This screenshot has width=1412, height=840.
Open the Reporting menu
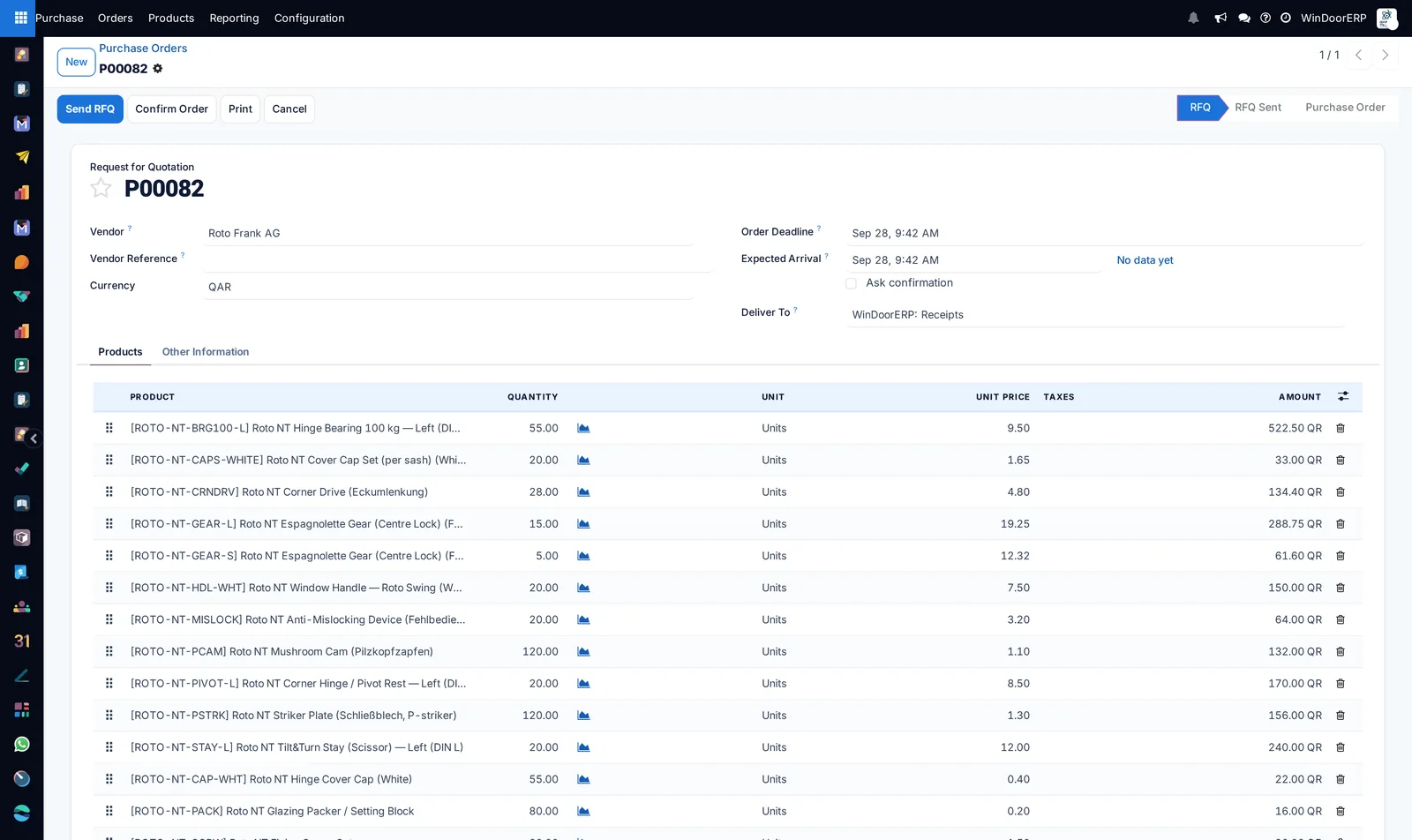click(234, 18)
